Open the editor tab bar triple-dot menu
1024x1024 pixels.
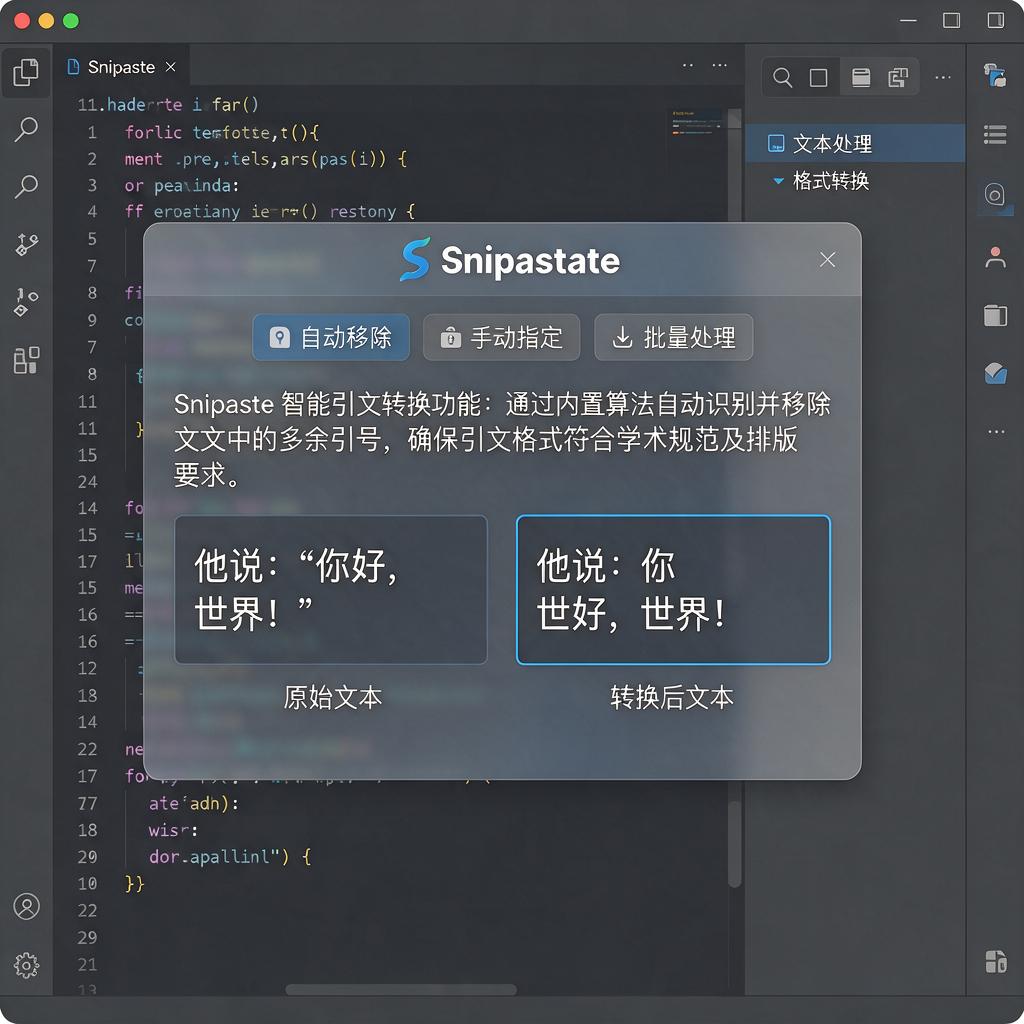coord(720,65)
